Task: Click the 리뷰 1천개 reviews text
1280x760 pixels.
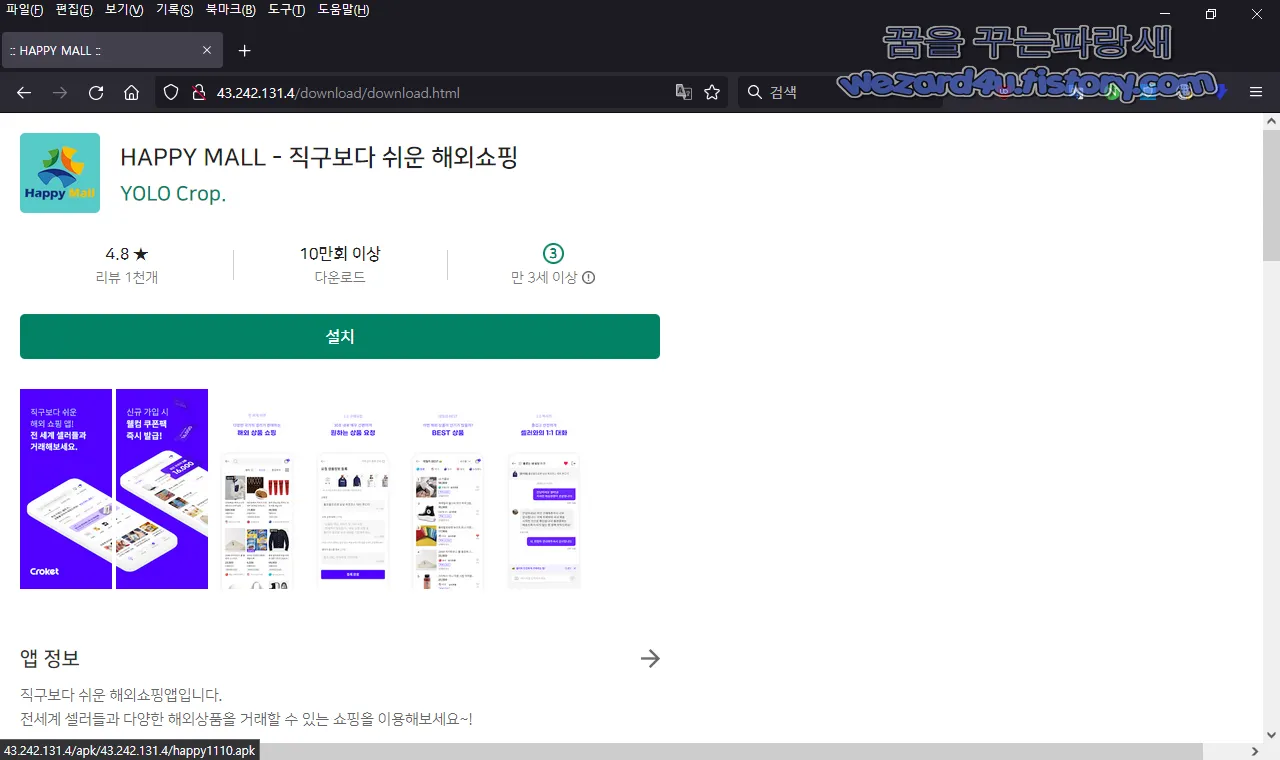Action: pos(126,278)
